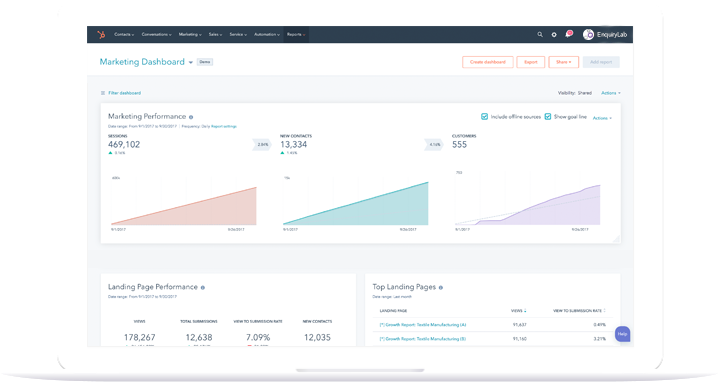The height and width of the screenshot is (382, 719).
Task: Click the New Contacts value 13,334
Action: (x=293, y=144)
